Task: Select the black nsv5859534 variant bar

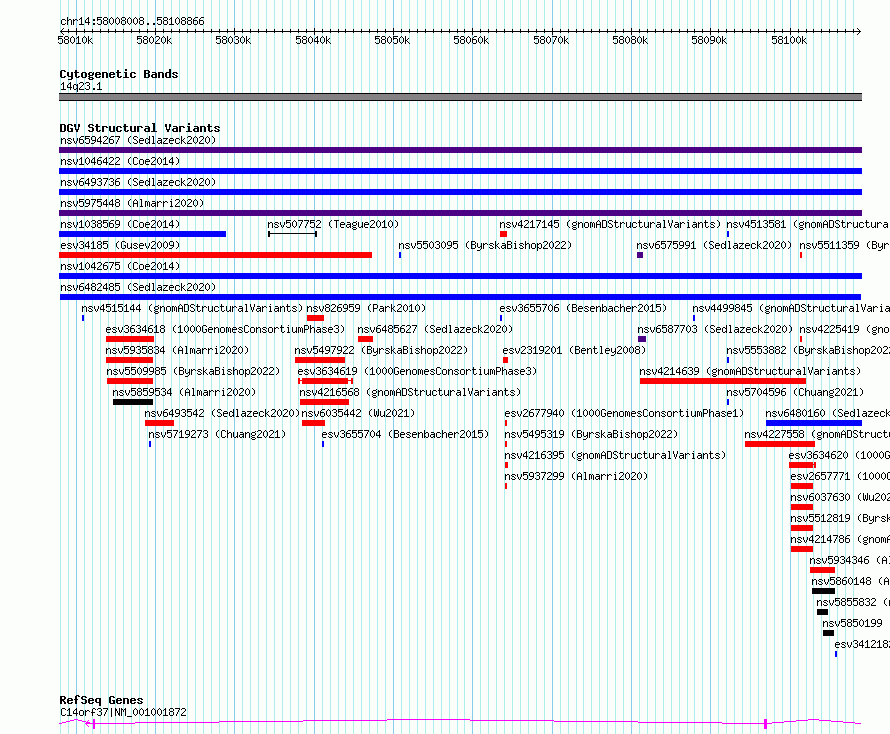Action: (133, 402)
